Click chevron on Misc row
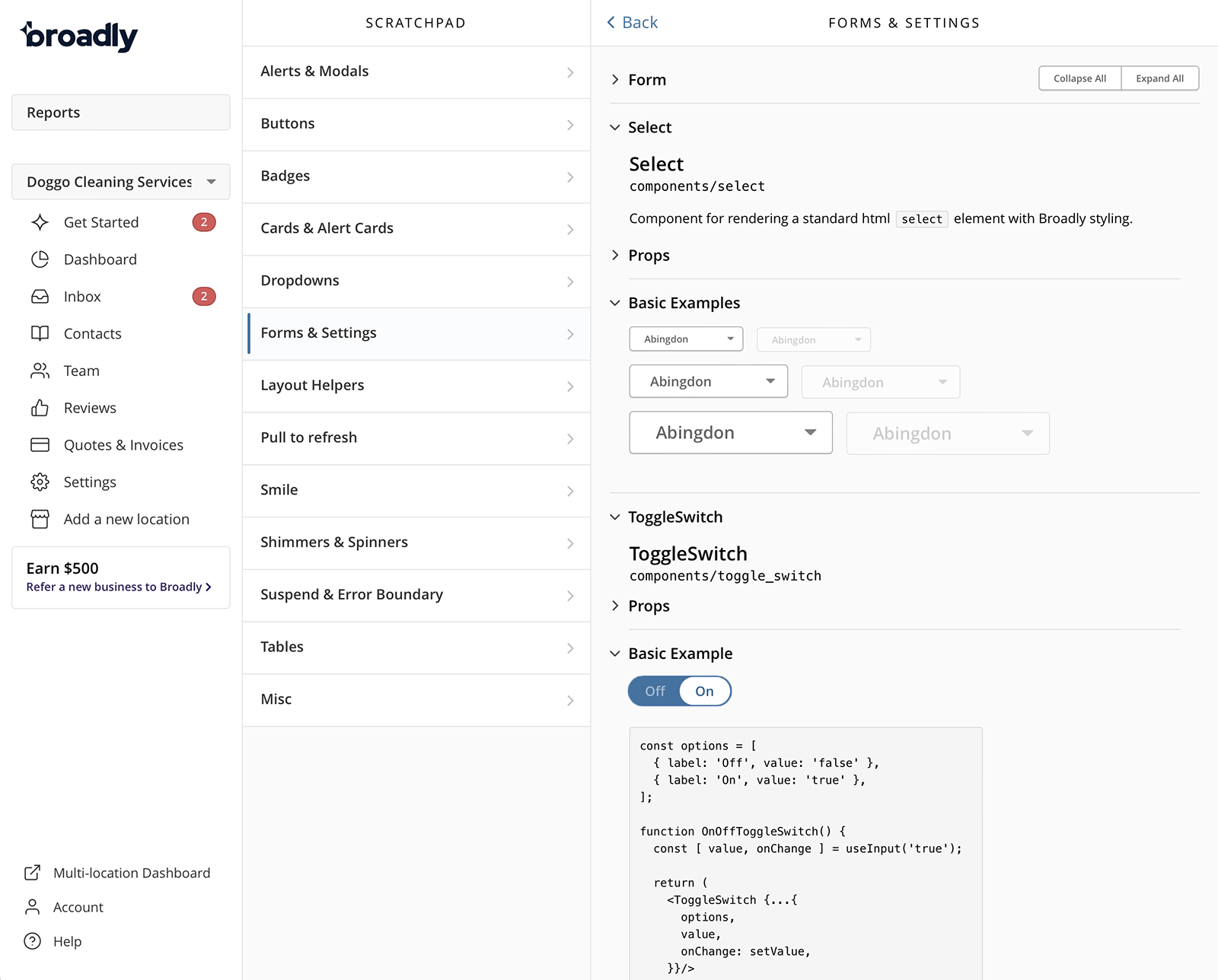 point(570,701)
